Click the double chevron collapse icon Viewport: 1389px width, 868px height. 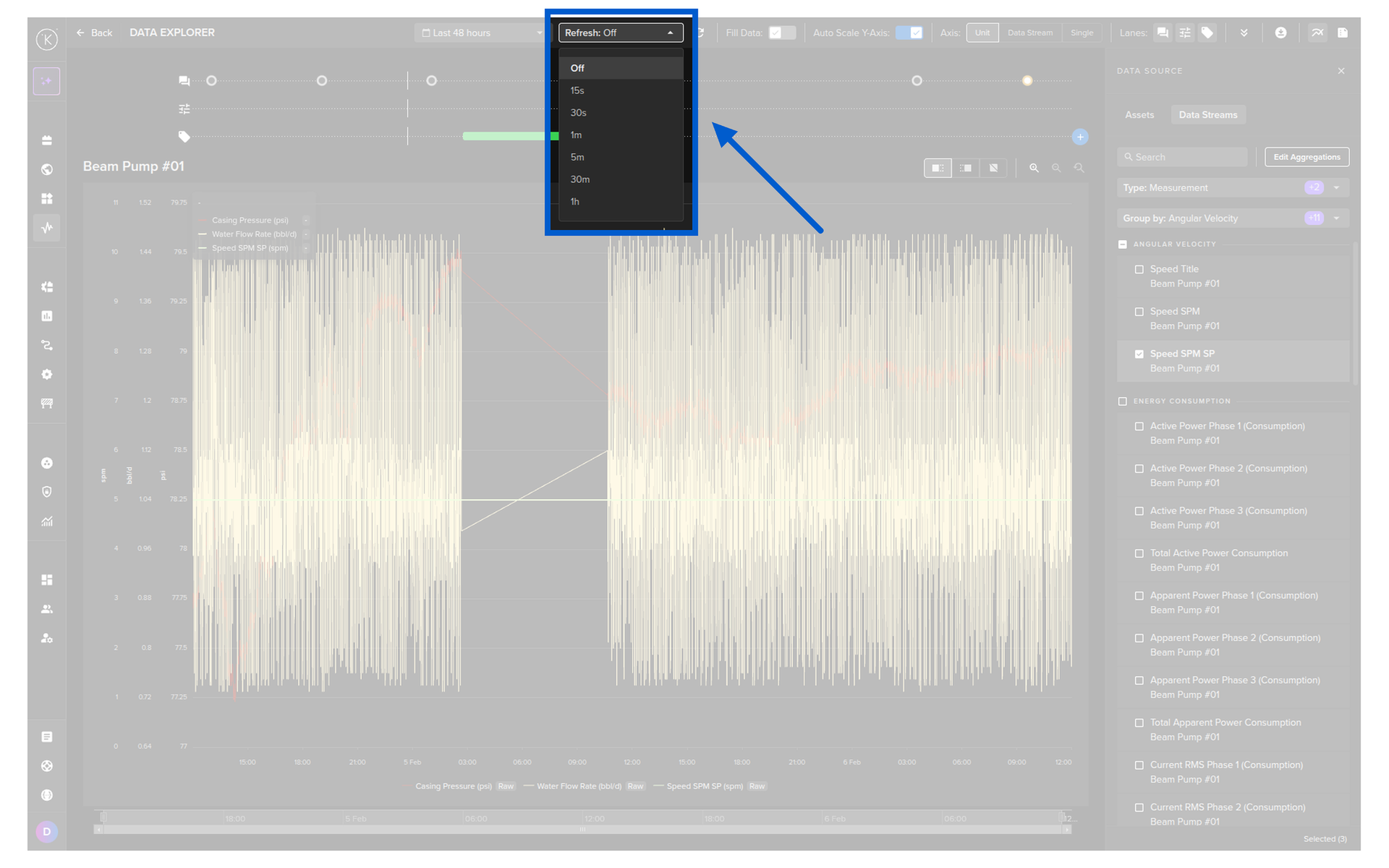[x=1244, y=33]
